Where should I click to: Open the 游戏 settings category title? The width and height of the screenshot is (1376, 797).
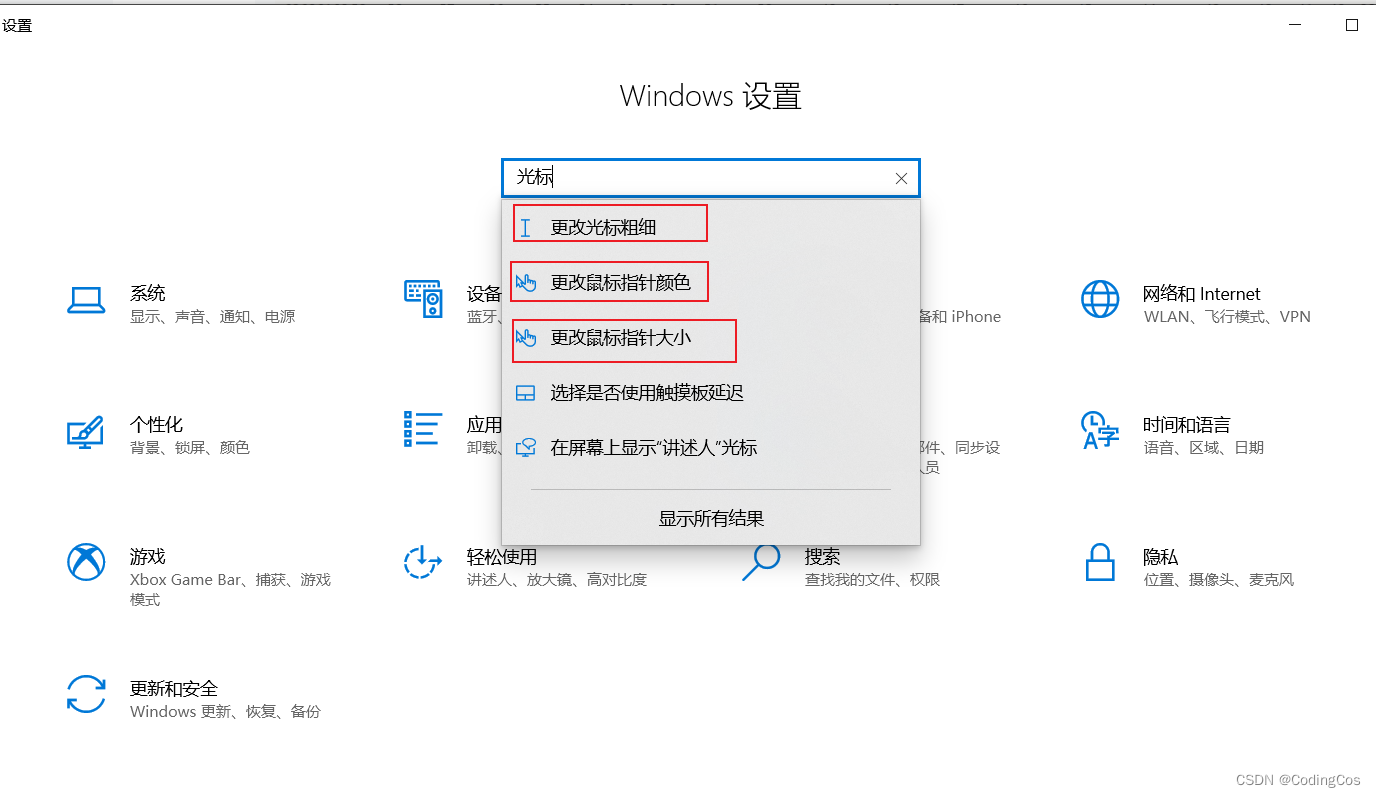tap(147, 556)
